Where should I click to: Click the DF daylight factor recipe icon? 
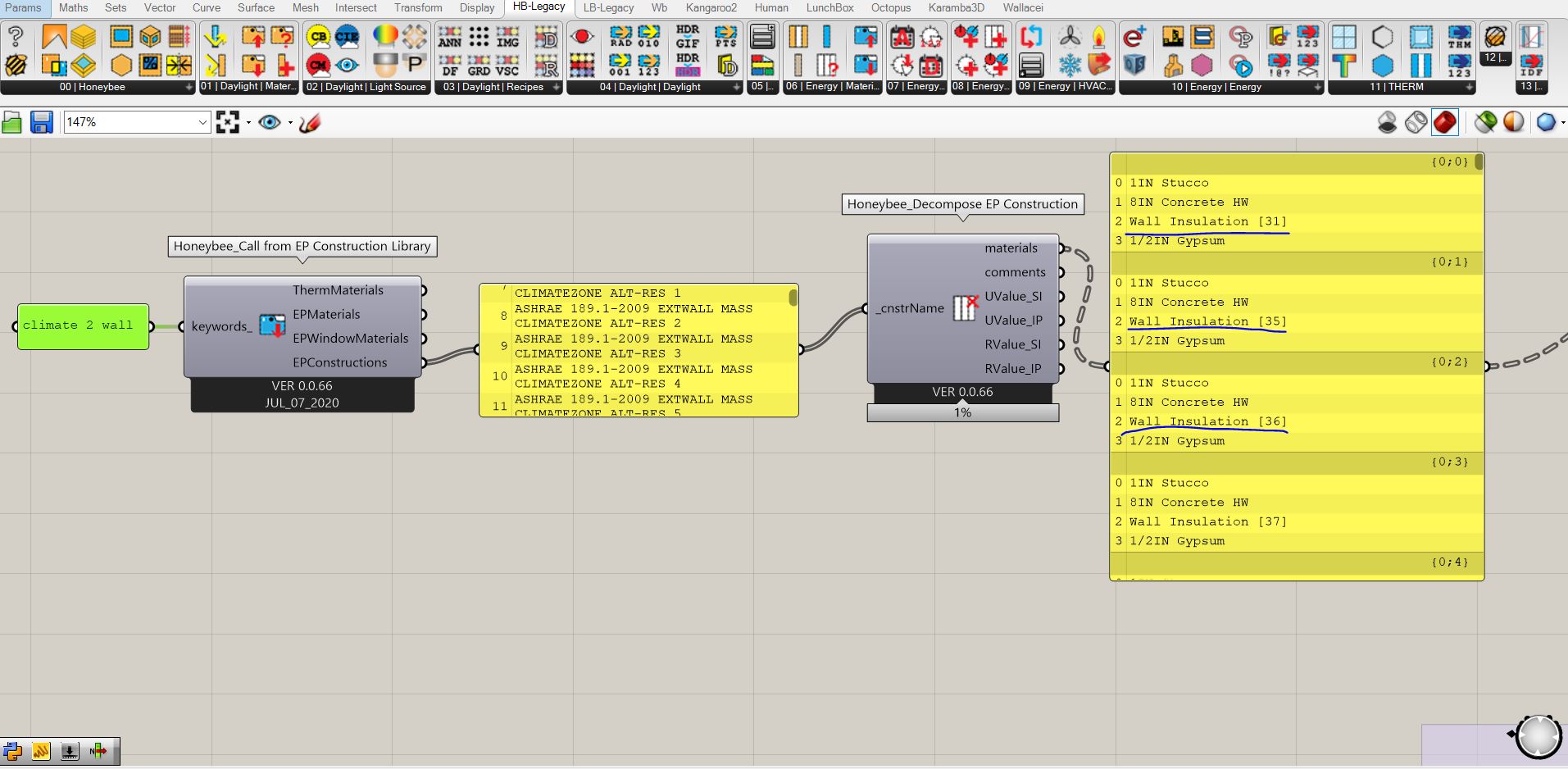tap(449, 65)
